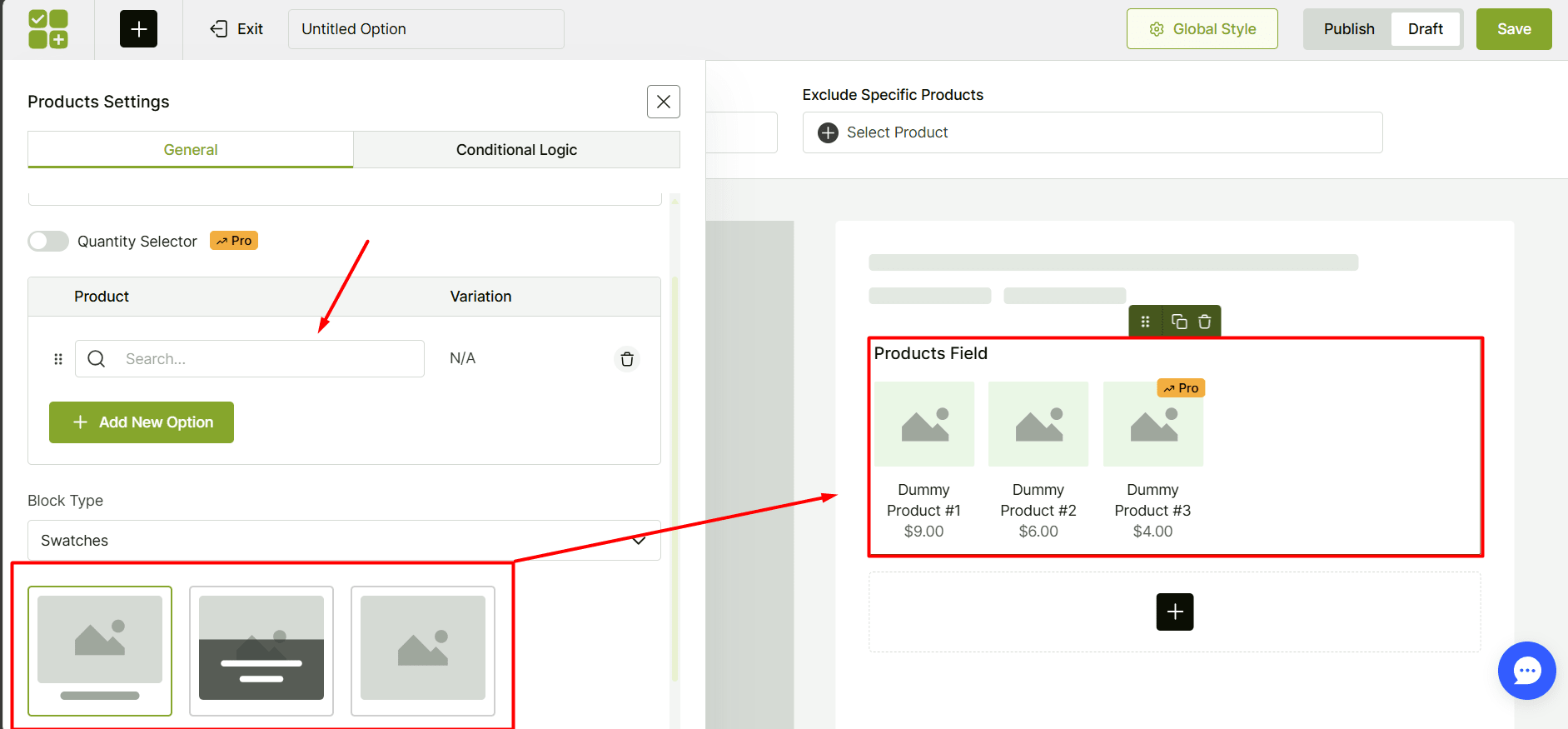The image size is (1568, 729).
Task: Select the image-only layout thumbnail
Action: 423,651
